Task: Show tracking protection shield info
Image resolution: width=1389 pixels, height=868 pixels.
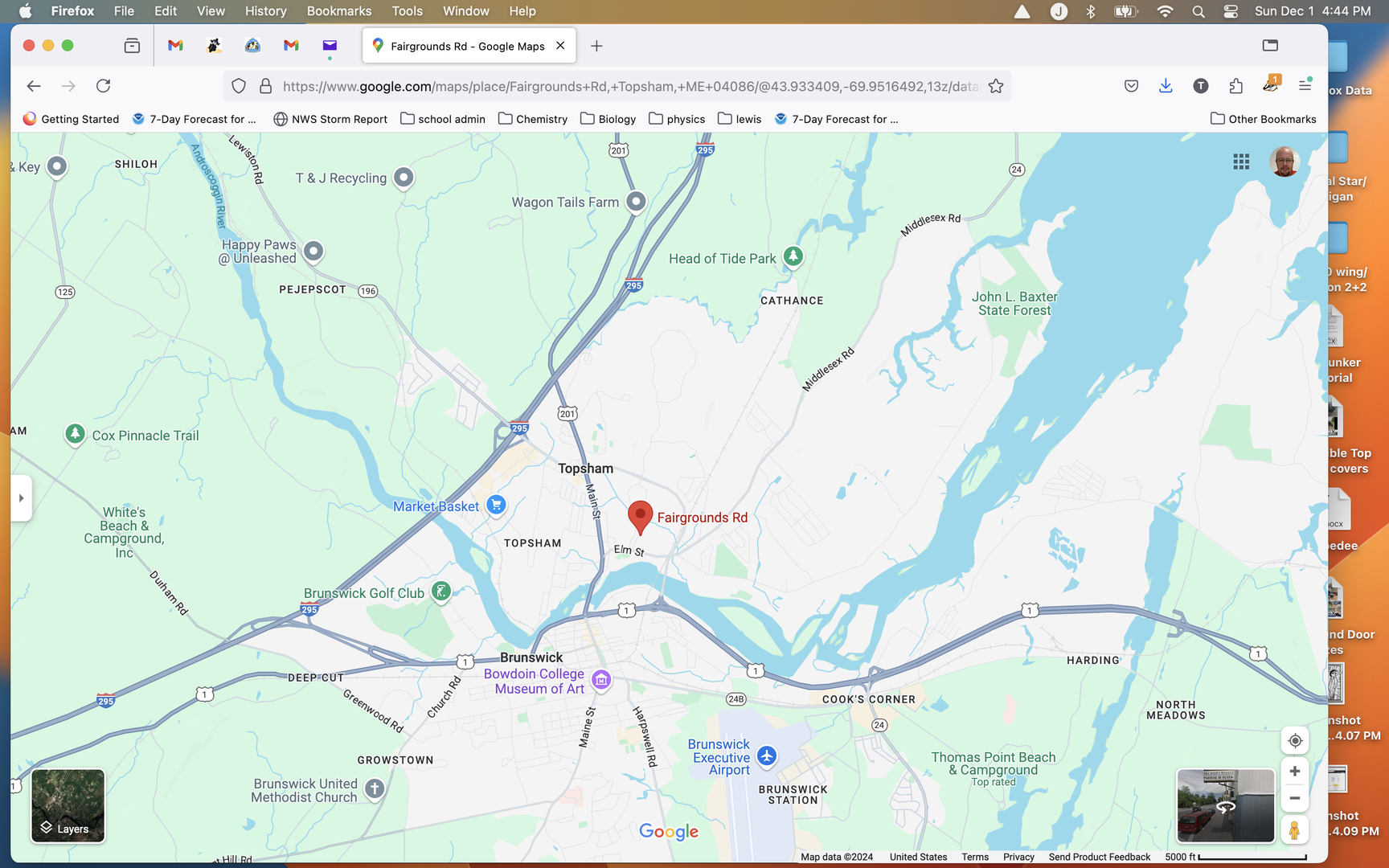Action: coord(239,86)
